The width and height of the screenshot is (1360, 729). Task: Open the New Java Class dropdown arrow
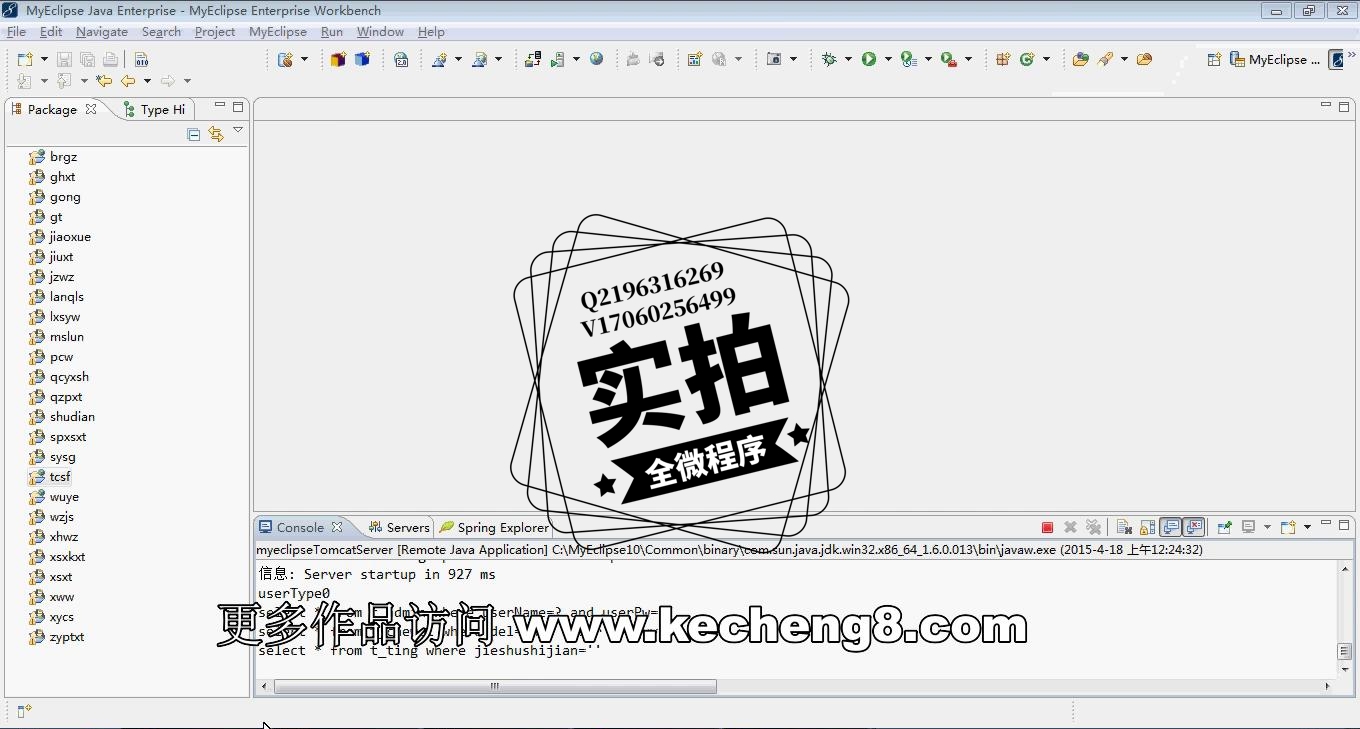pyautogui.click(x=1047, y=60)
